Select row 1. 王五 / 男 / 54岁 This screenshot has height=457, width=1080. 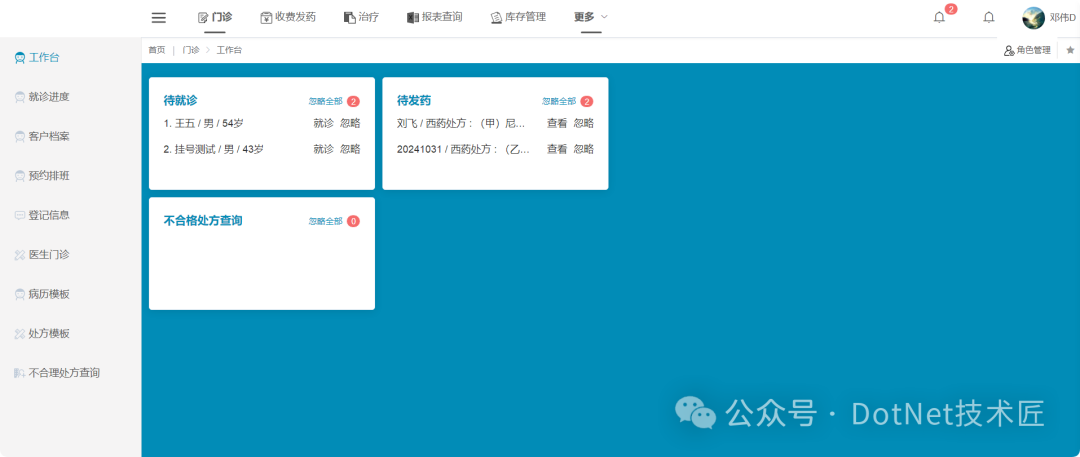203,123
